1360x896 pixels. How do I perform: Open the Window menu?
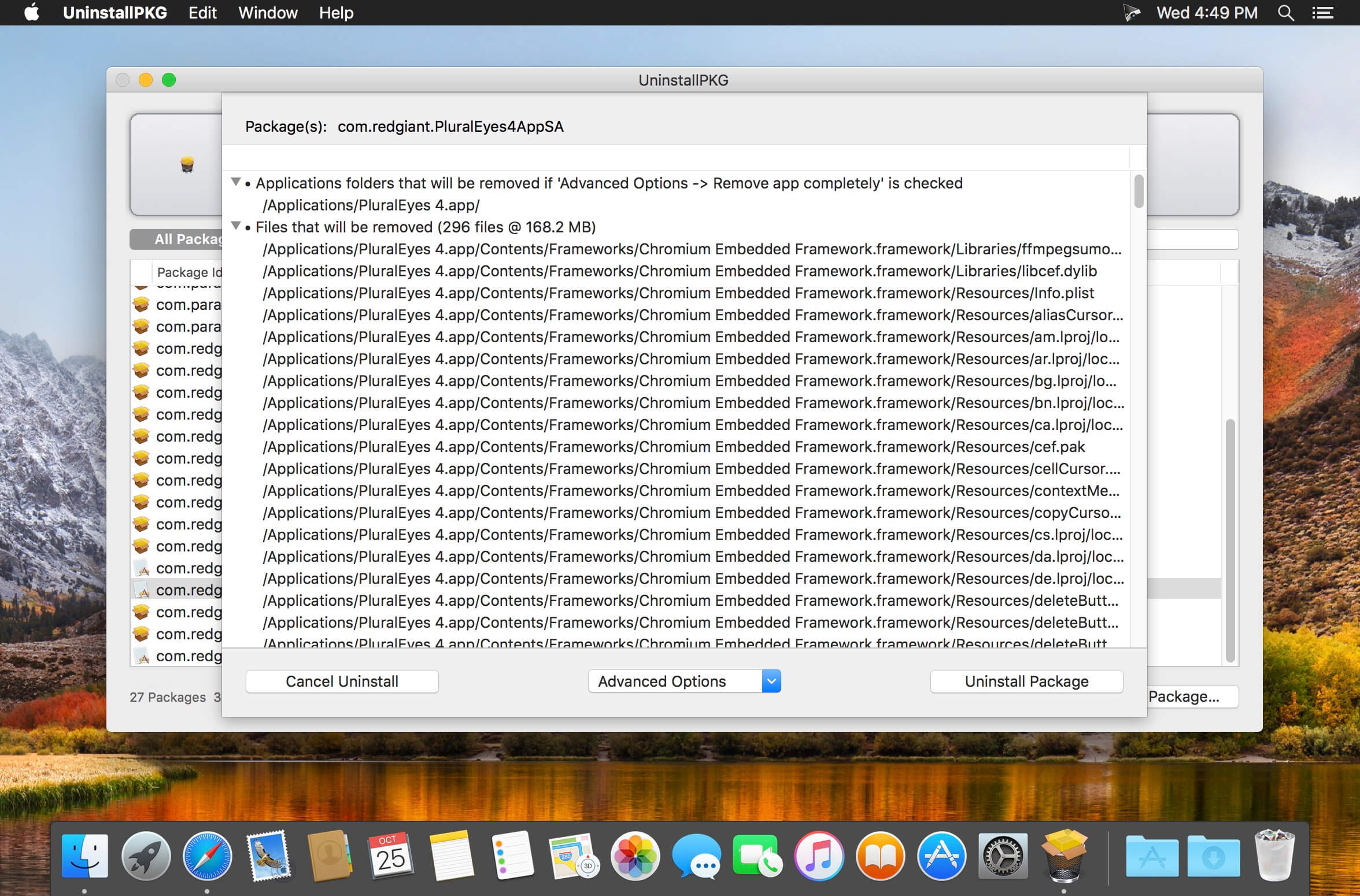click(x=268, y=13)
